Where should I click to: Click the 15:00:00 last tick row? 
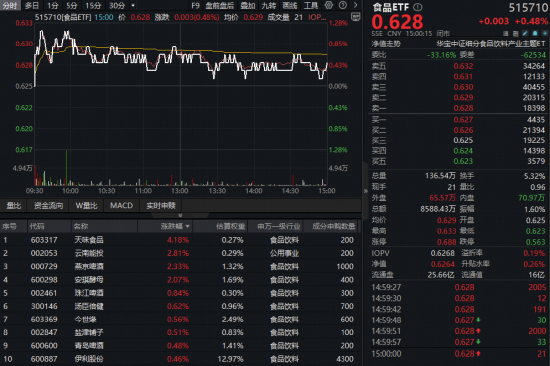459,354
